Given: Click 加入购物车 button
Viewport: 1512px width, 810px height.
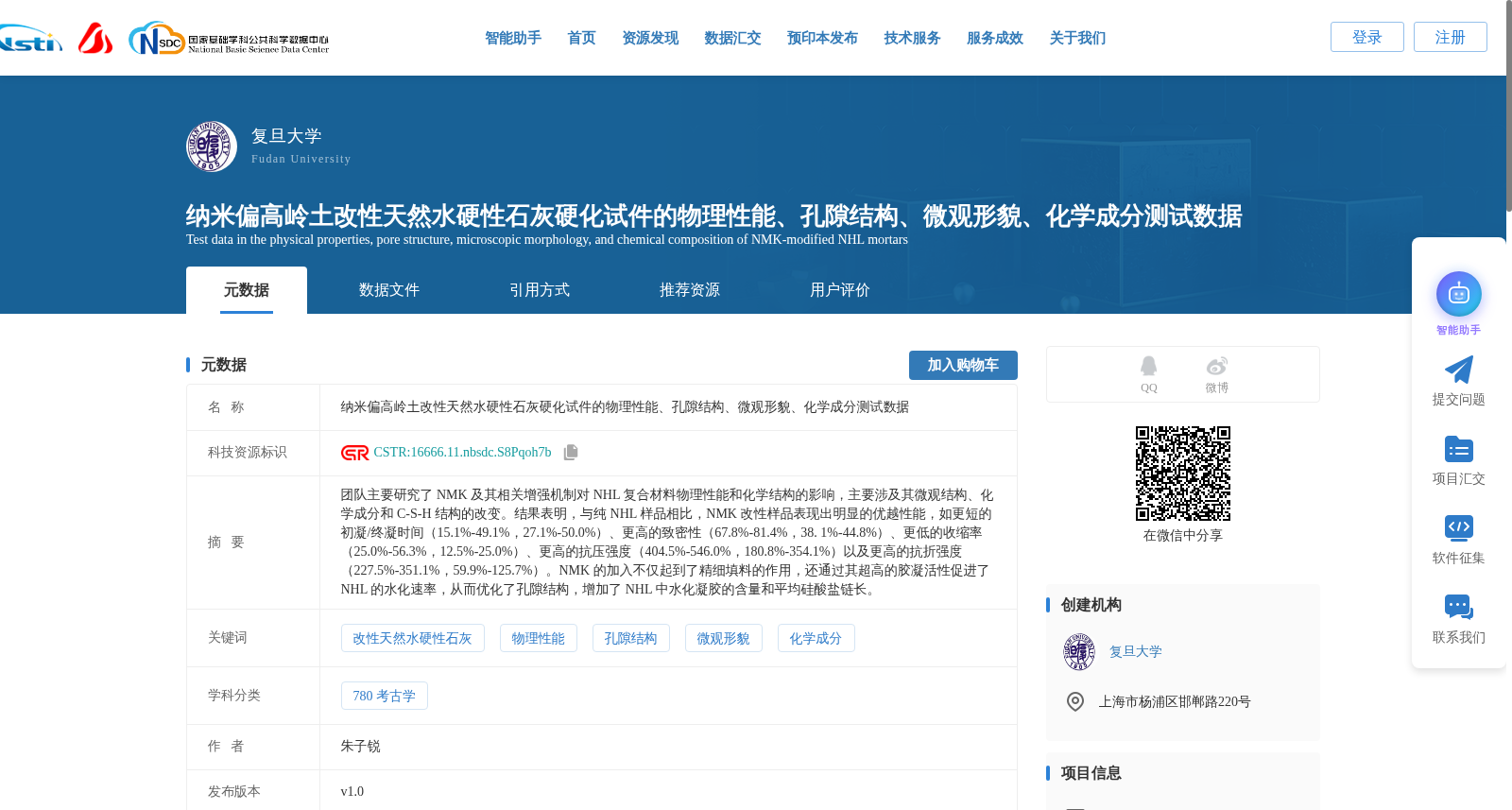Looking at the screenshot, I should (x=963, y=365).
